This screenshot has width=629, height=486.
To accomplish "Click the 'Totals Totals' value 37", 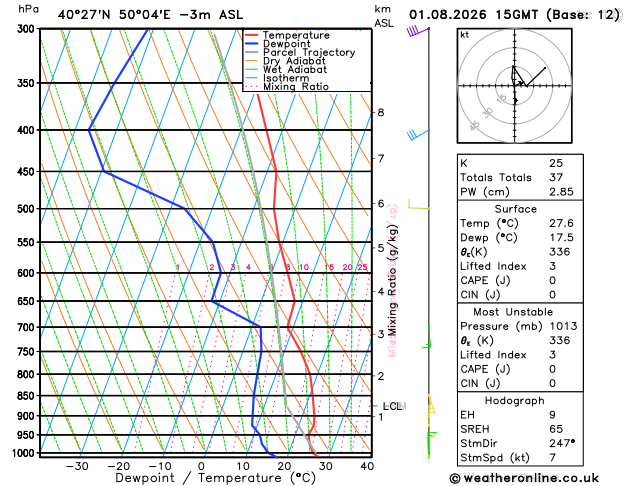I will [x=556, y=177].
